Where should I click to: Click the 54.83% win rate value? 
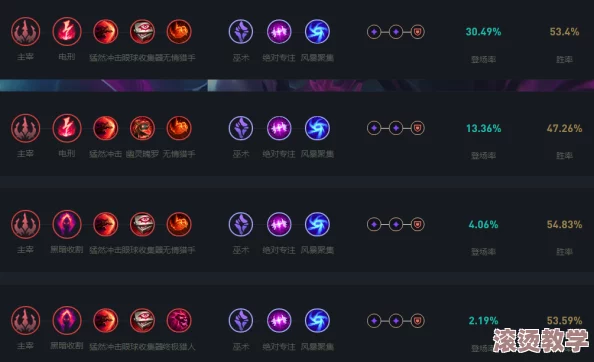coord(564,225)
